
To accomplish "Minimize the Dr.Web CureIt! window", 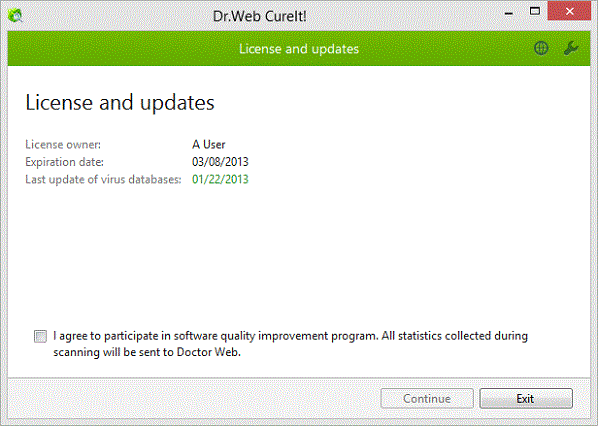I will pyautogui.click(x=508, y=12).
